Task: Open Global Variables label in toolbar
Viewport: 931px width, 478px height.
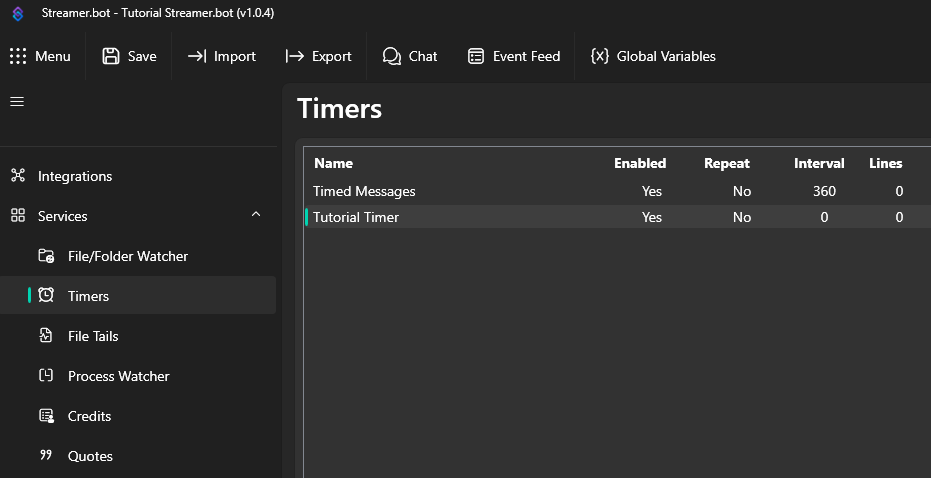Action: [x=666, y=56]
